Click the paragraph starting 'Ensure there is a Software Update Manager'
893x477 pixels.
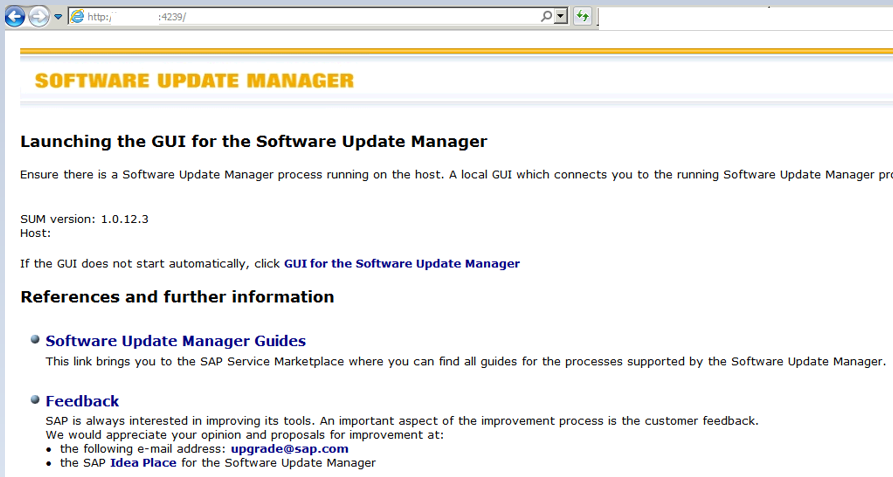(456, 175)
